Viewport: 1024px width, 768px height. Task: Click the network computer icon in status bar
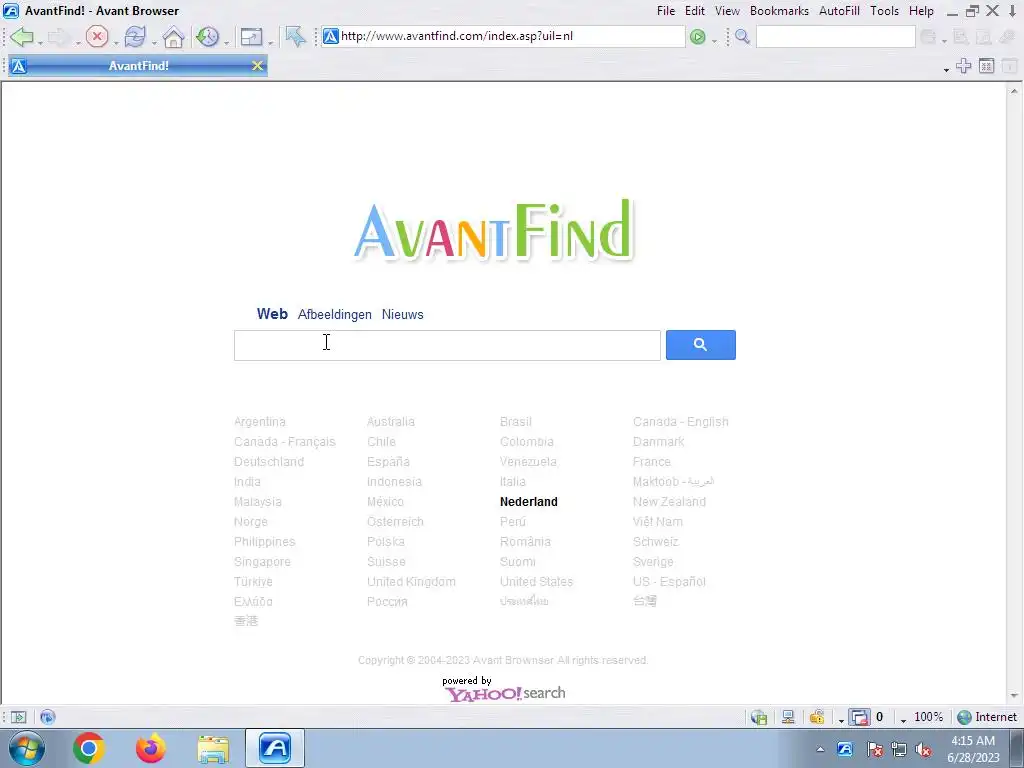(788, 717)
